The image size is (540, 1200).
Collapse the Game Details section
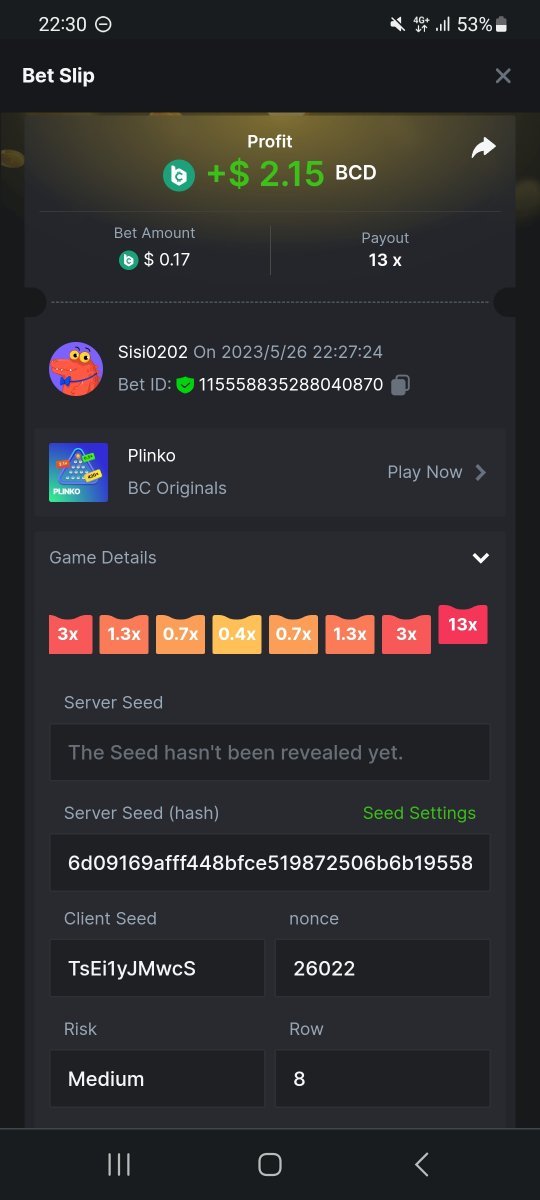coord(481,558)
